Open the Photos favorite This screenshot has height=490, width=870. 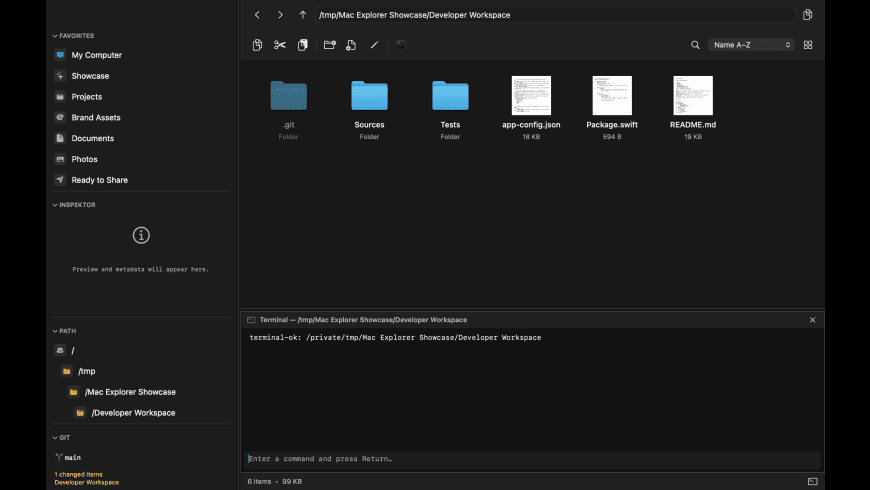point(84,159)
